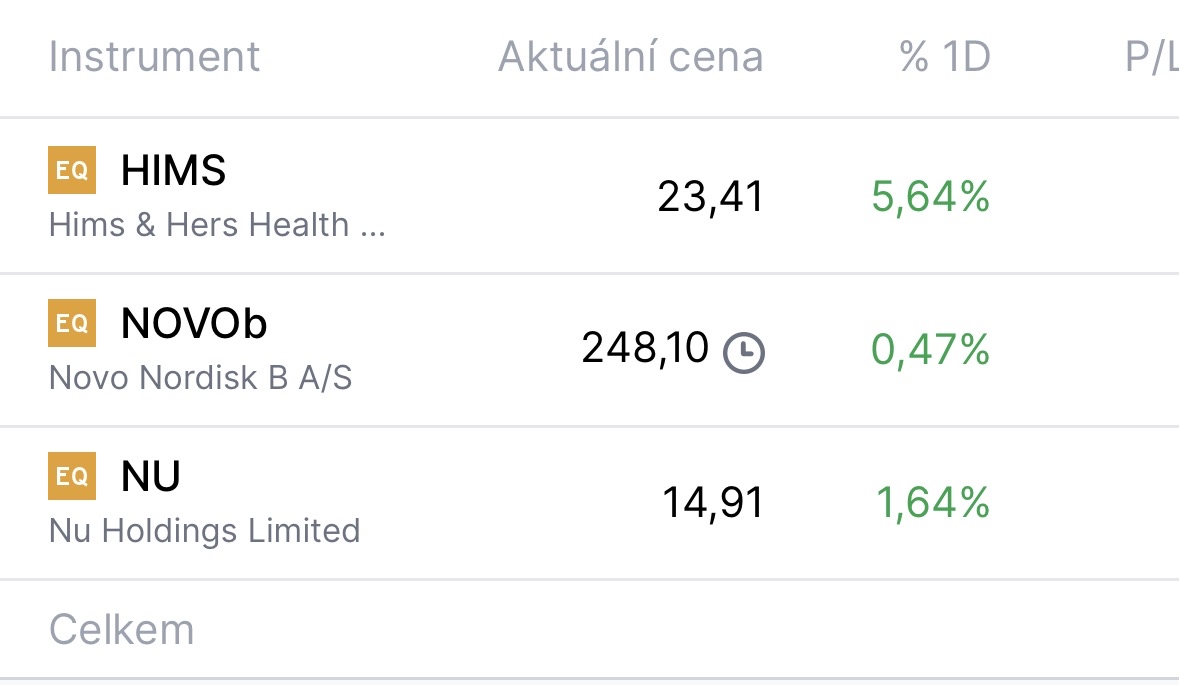Open the NU ticker row

(150, 476)
